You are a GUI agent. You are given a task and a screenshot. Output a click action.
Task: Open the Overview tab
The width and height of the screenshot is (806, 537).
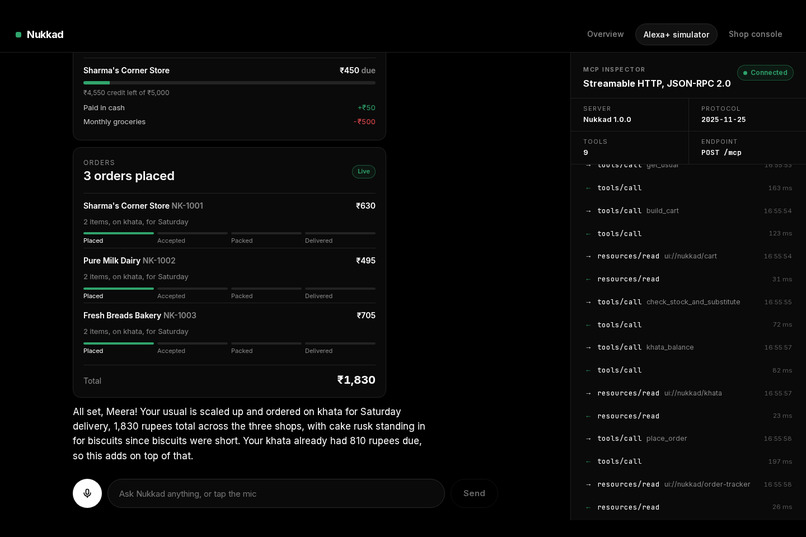[605, 34]
